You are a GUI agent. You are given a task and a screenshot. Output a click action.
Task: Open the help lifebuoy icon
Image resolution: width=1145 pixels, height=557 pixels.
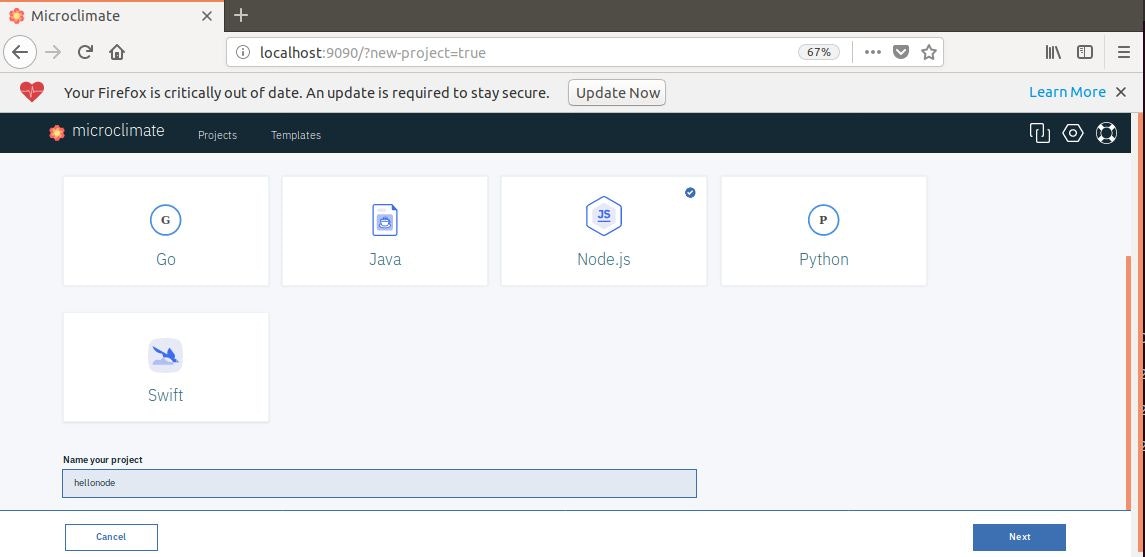tap(1106, 133)
